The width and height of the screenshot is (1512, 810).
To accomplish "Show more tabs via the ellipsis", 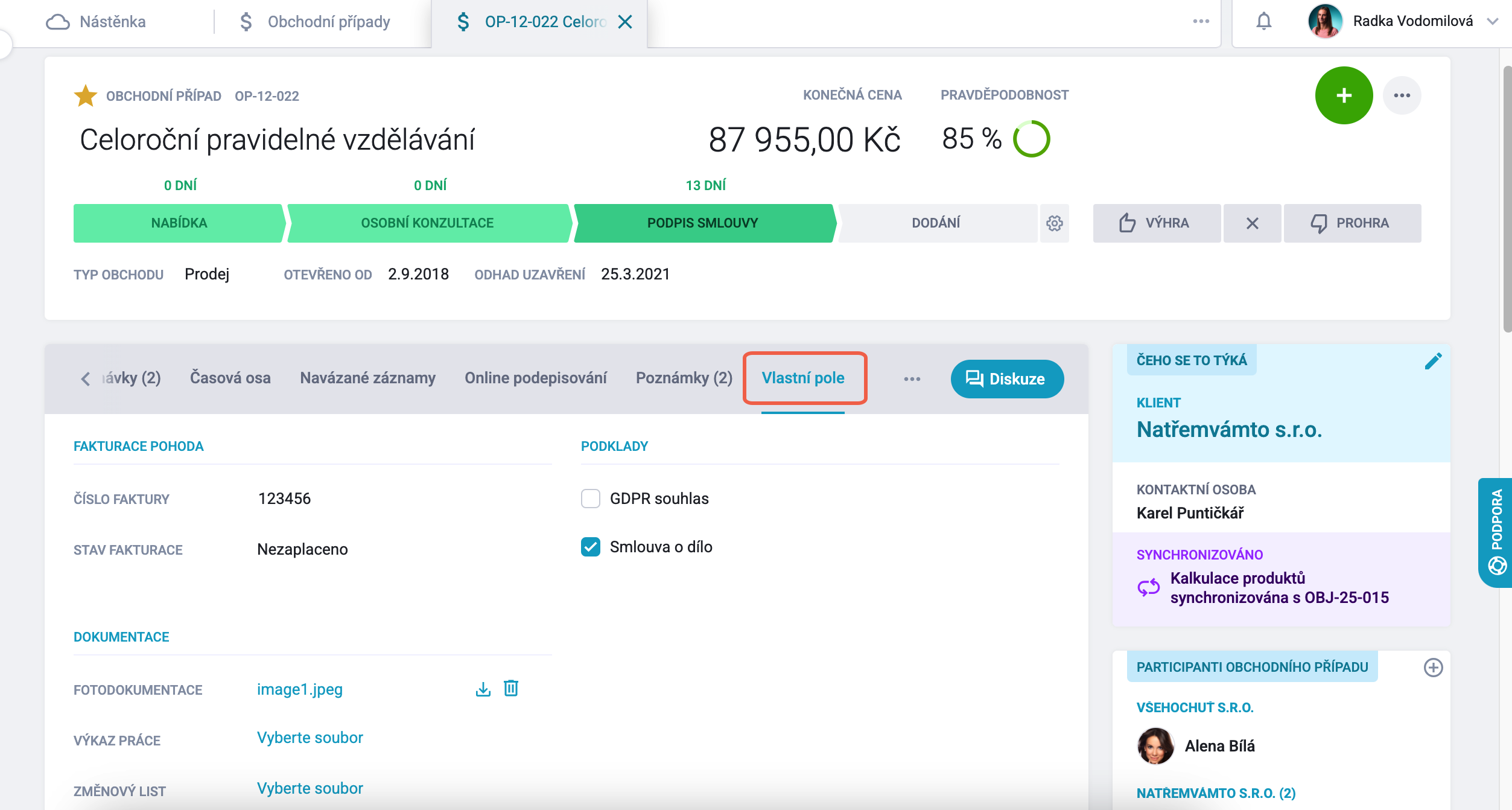I will tap(912, 379).
